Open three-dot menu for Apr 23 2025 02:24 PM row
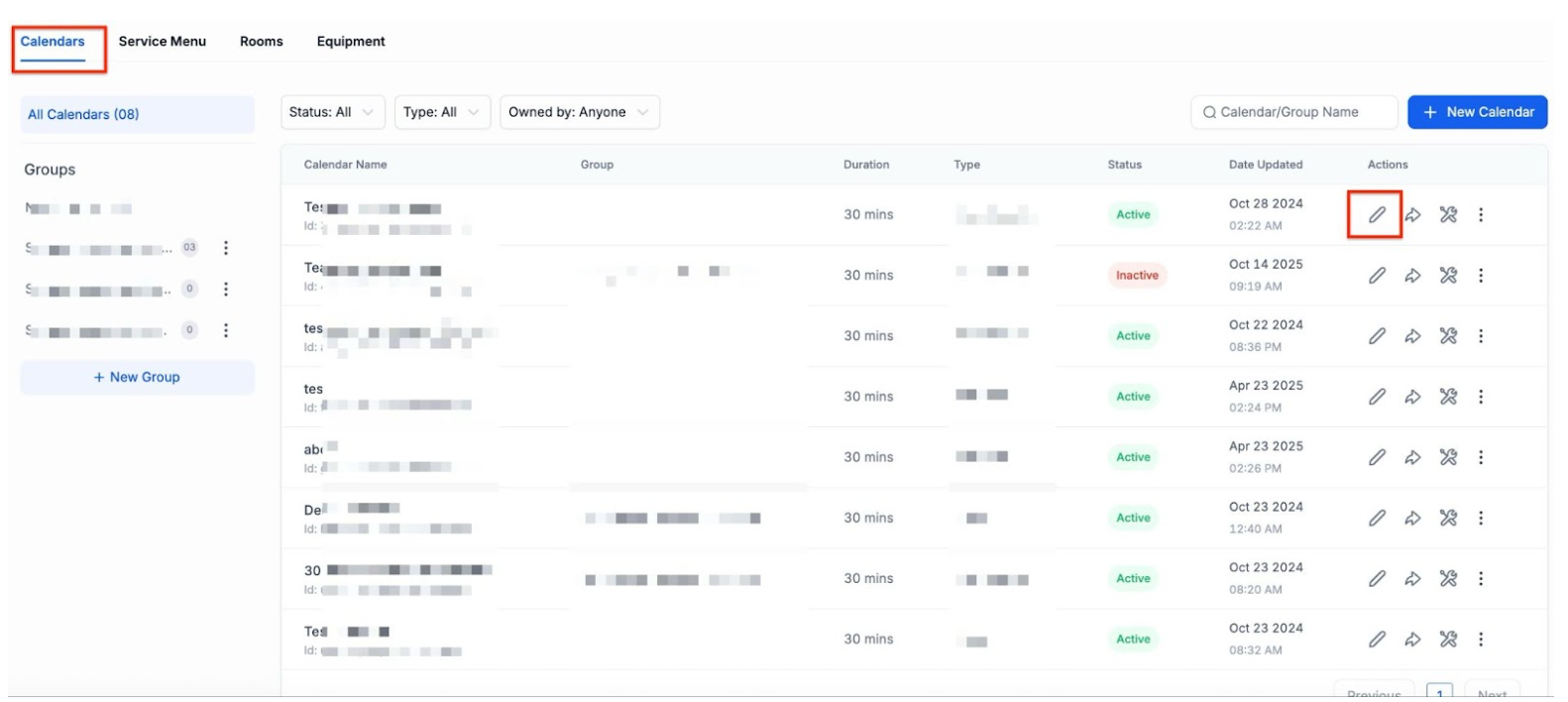 tap(1481, 397)
